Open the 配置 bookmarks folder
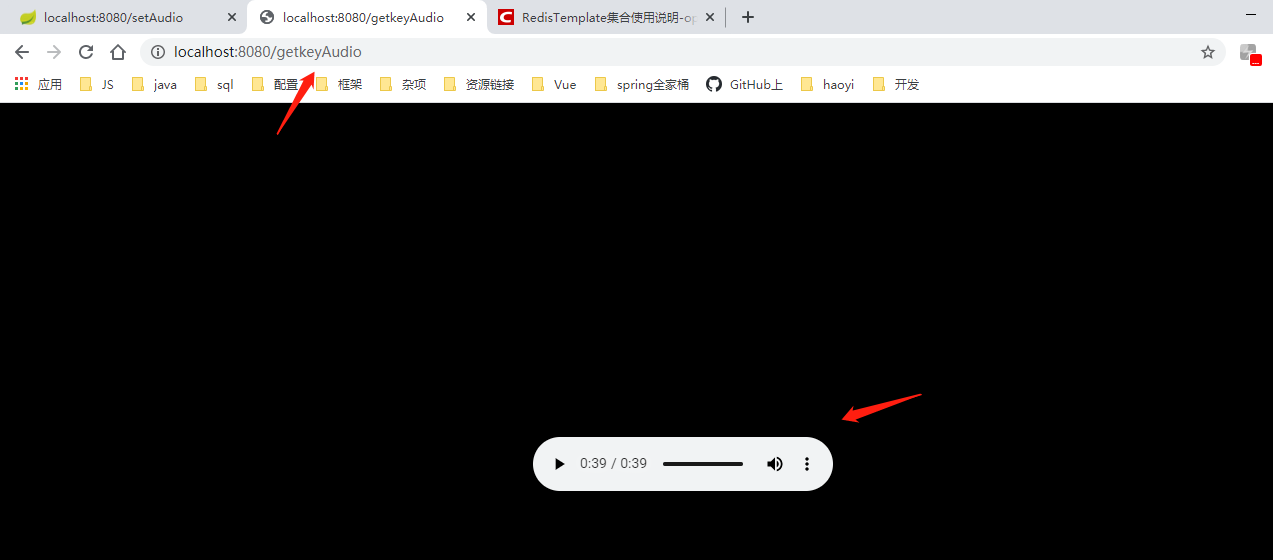 [x=275, y=85]
